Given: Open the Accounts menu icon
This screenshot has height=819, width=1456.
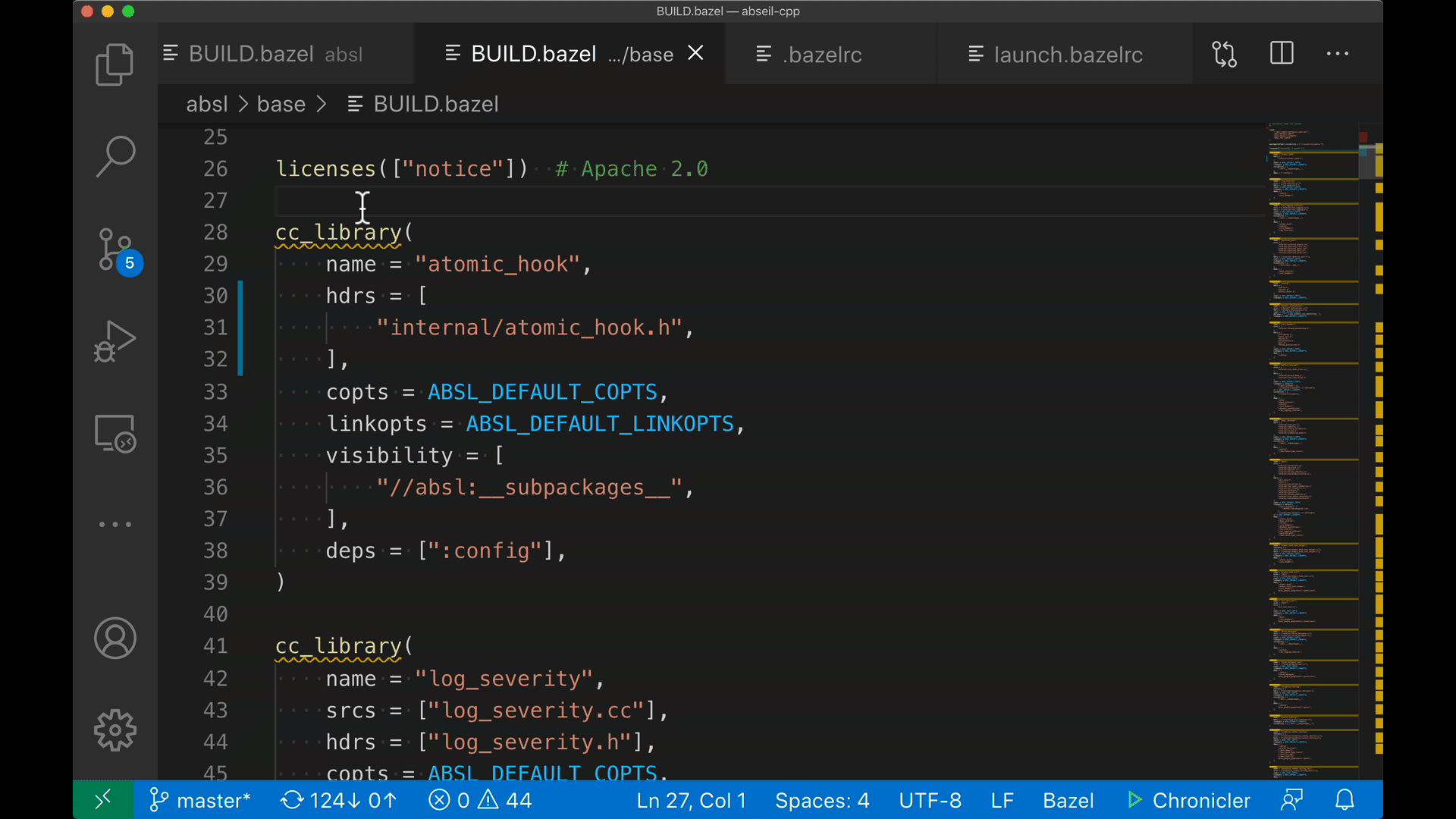Looking at the screenshot, I should point(115,639).
